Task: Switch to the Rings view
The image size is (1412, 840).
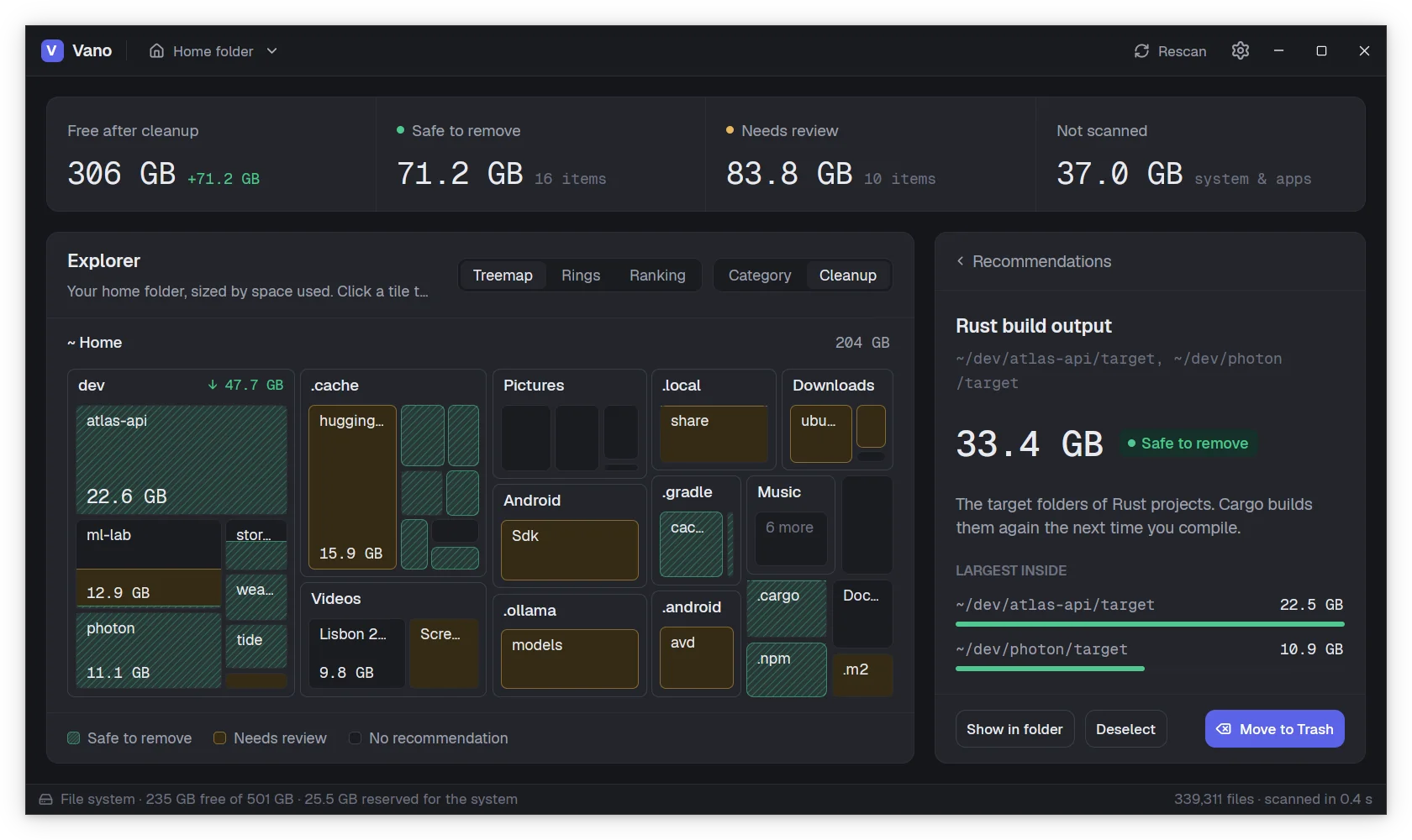Action: (x=581, y=276)
